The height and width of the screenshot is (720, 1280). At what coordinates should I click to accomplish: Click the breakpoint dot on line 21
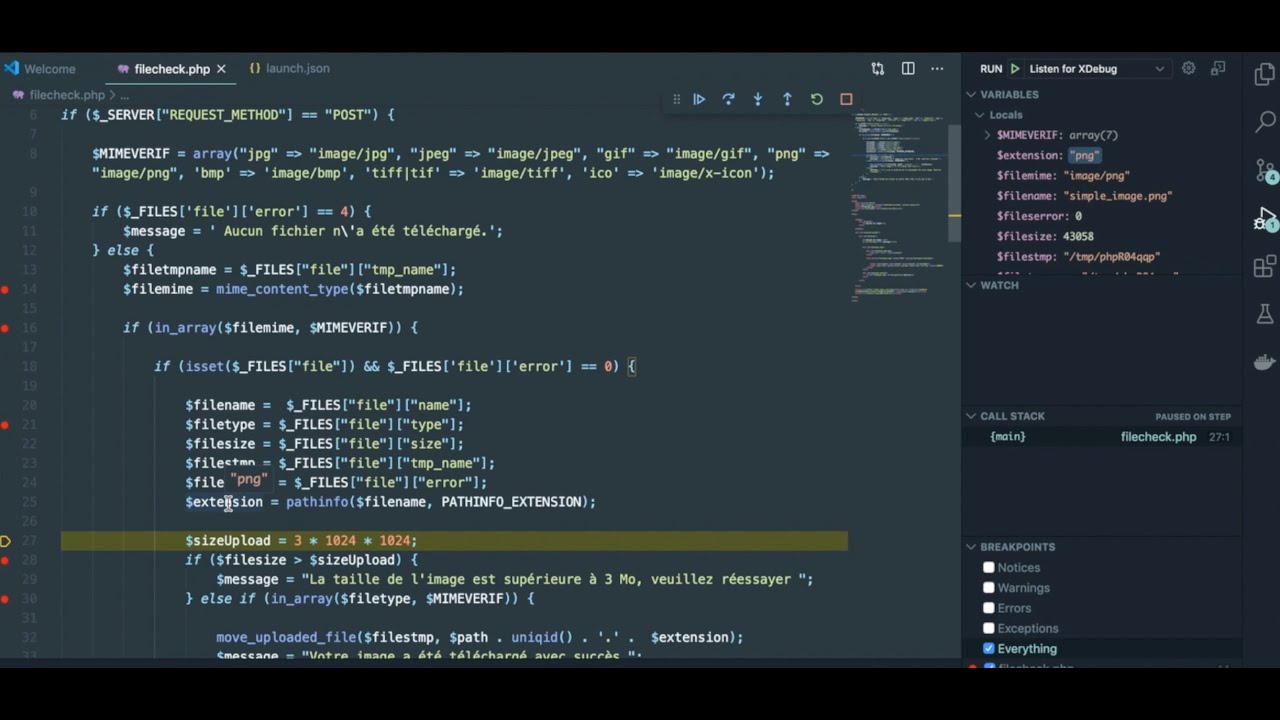(5, 424)
